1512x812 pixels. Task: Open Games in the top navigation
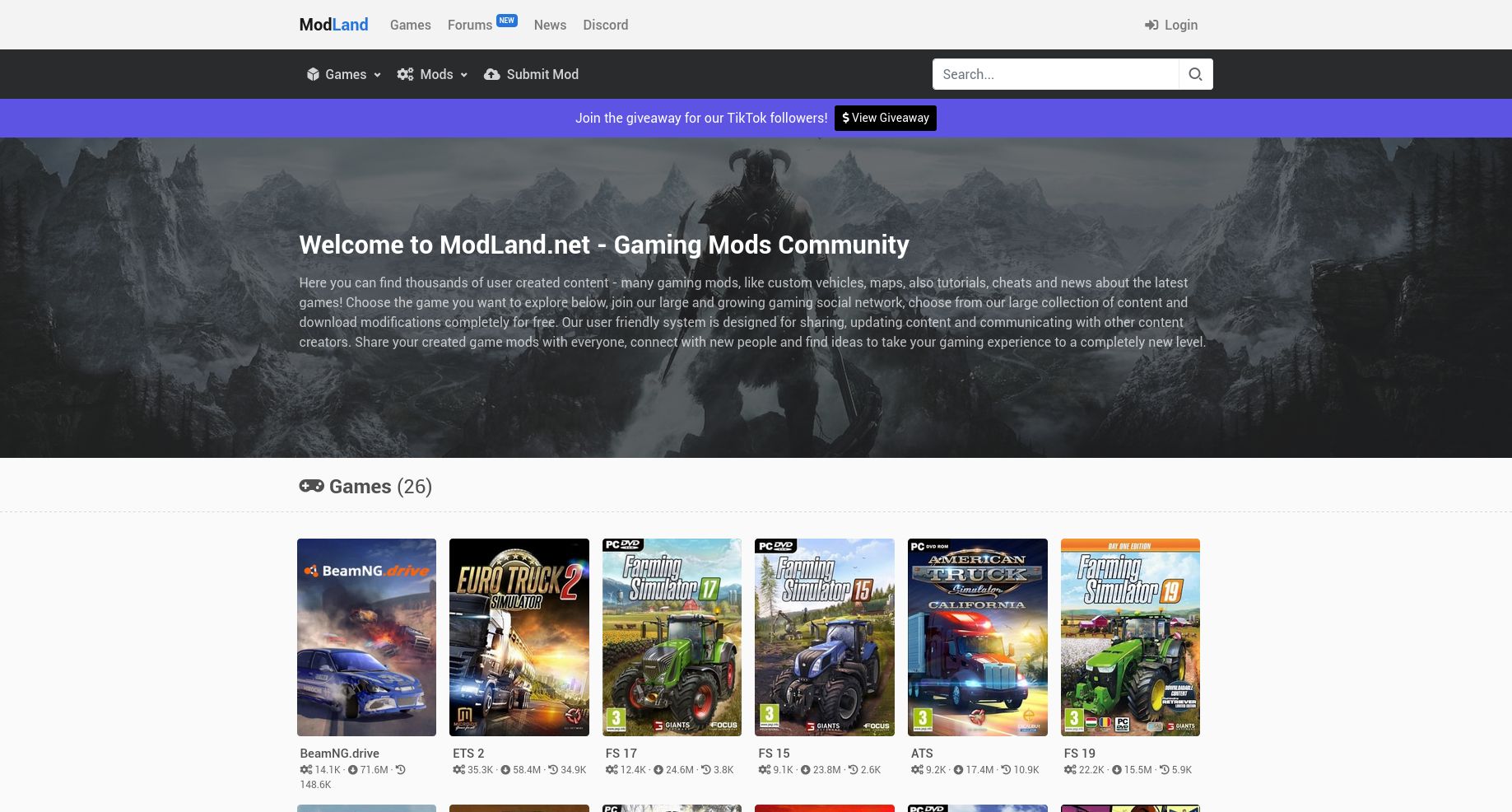pos(410,25)
